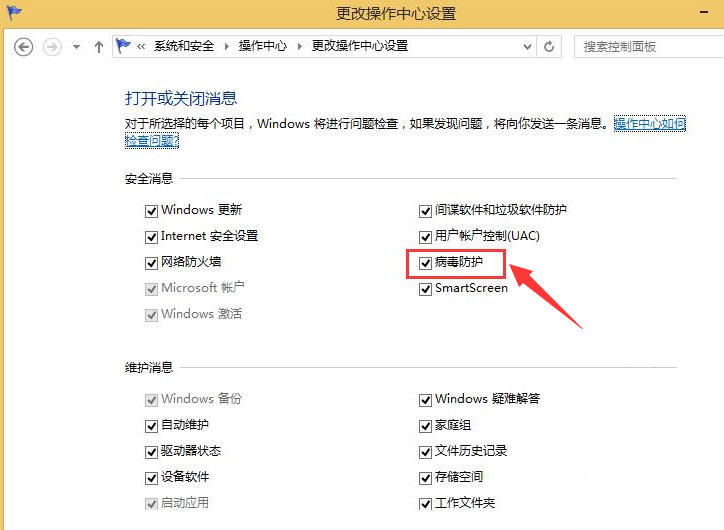Click the greyed 启动应用 checkbox
724x530 pixels.
pos(151,504)
